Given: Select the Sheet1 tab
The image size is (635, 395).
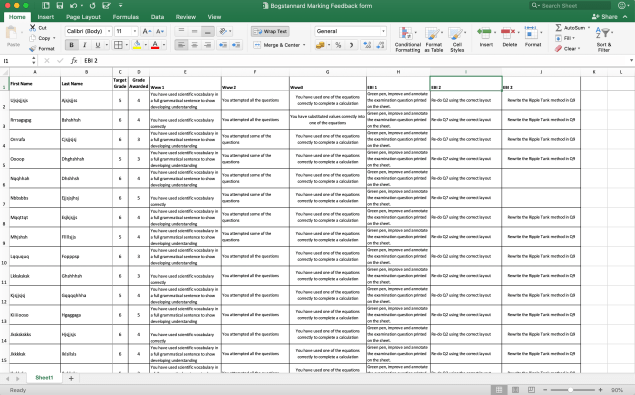Looking at the screenshot, I should [x=44, y=378].
